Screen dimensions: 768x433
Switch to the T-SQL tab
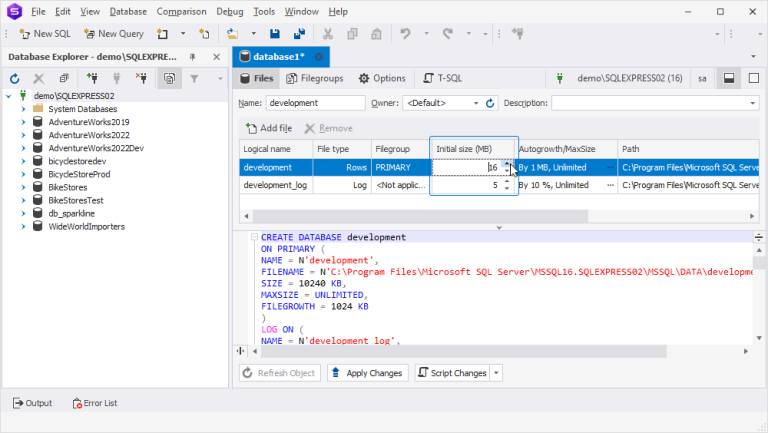(x=442, y=78)
